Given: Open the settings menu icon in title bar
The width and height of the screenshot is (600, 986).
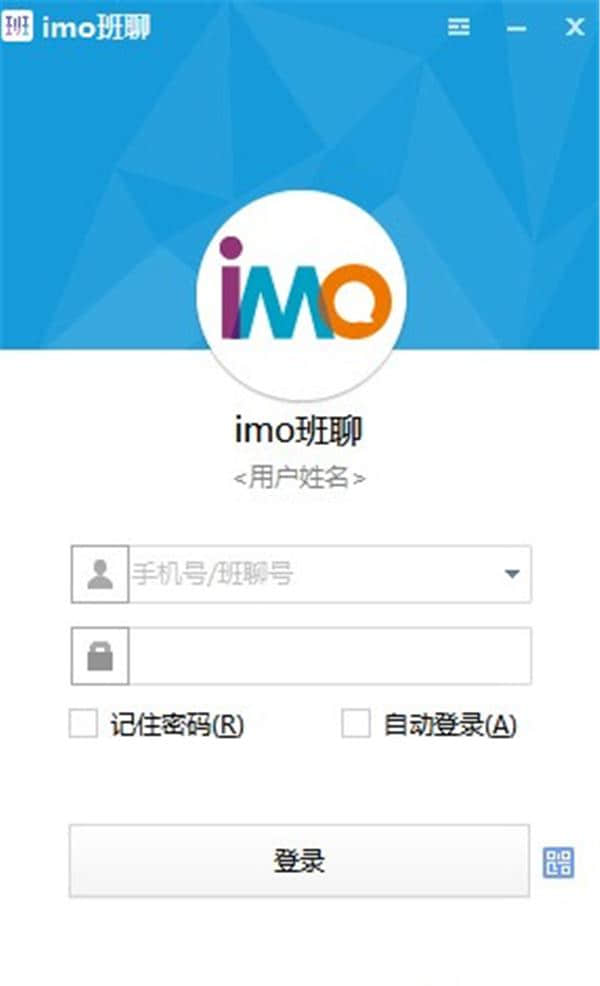Looking at the screenshot, I should click(x=458, y=27).
